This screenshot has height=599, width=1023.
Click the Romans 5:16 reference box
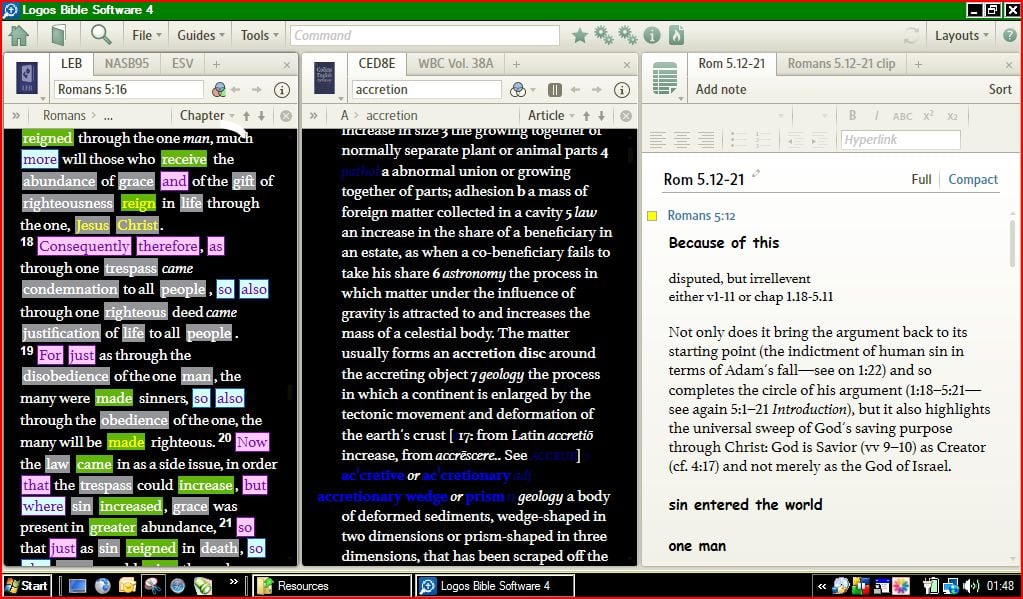point(129,89)
